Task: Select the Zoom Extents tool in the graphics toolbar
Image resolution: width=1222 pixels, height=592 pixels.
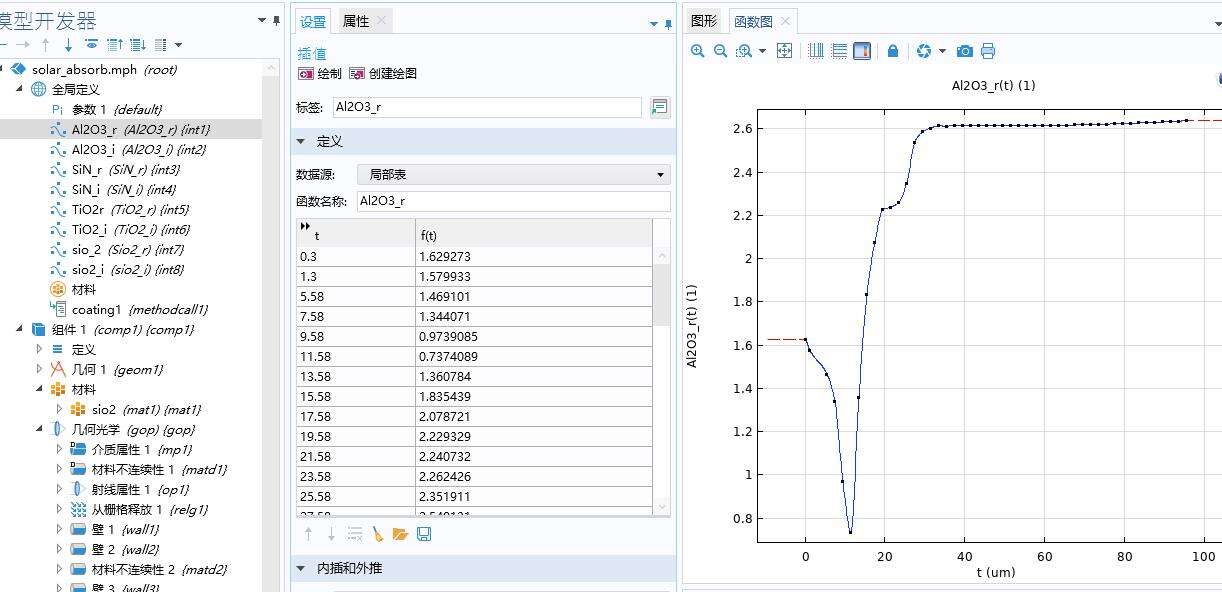Action: (785, 50)
